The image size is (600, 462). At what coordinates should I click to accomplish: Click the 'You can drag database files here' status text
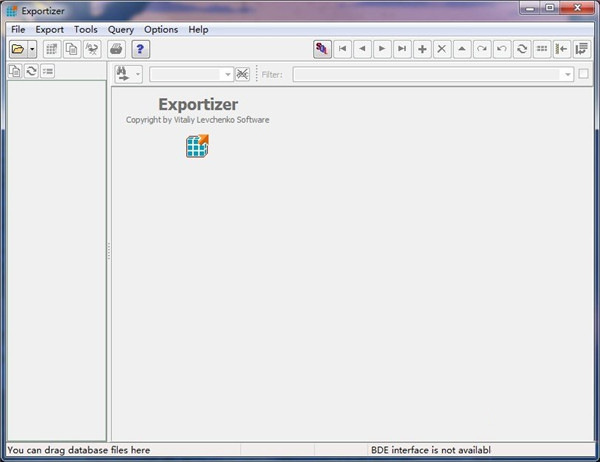click(79, 450)
